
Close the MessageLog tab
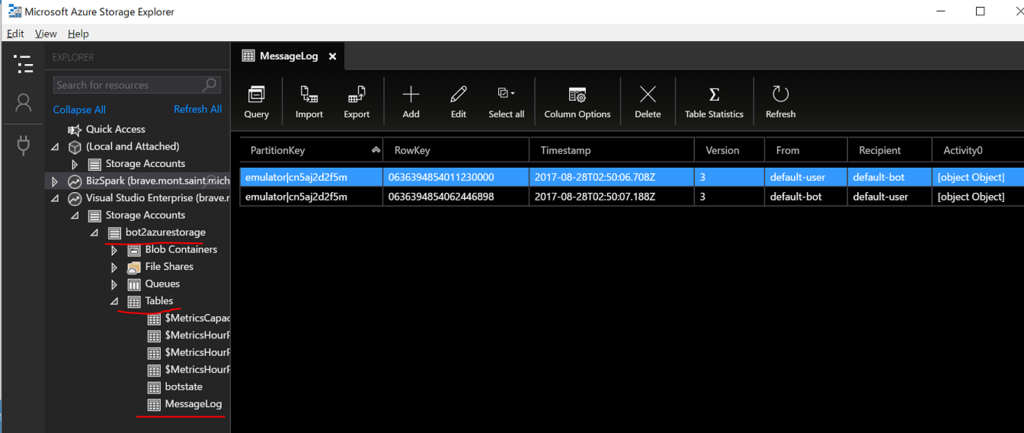click(332, 57)
